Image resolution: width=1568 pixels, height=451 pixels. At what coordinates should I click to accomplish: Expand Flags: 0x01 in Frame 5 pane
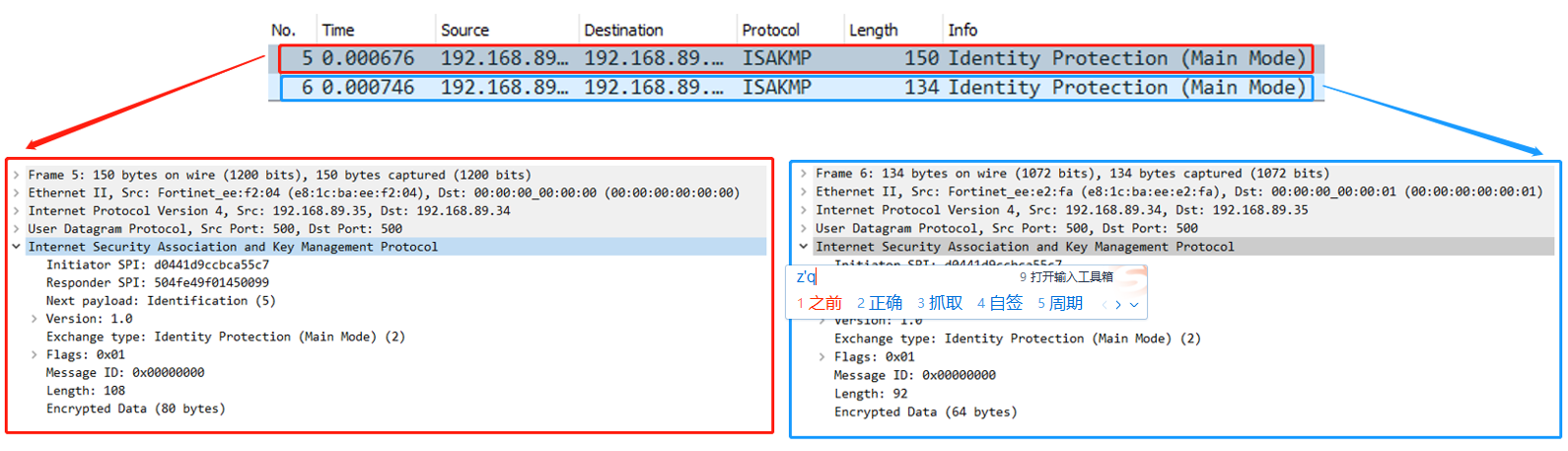(35, 355)
